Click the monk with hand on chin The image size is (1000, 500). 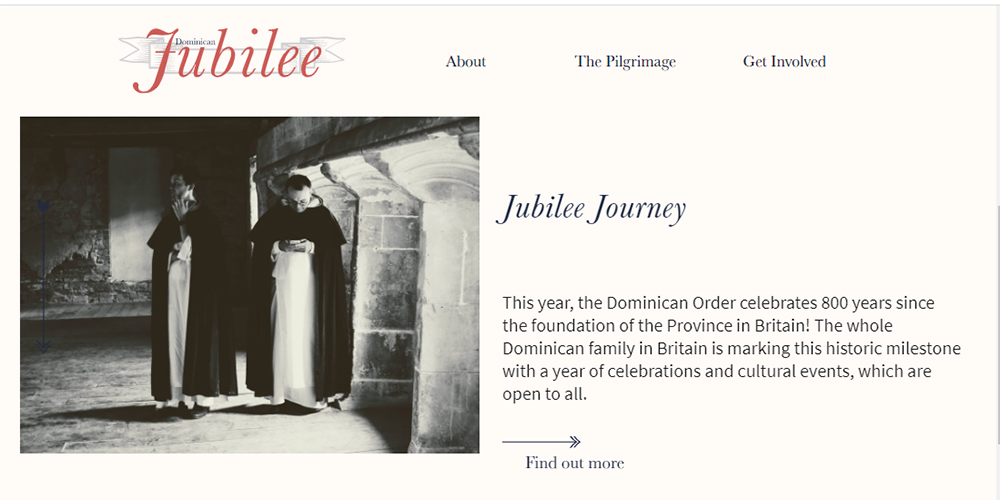point(186,287)
